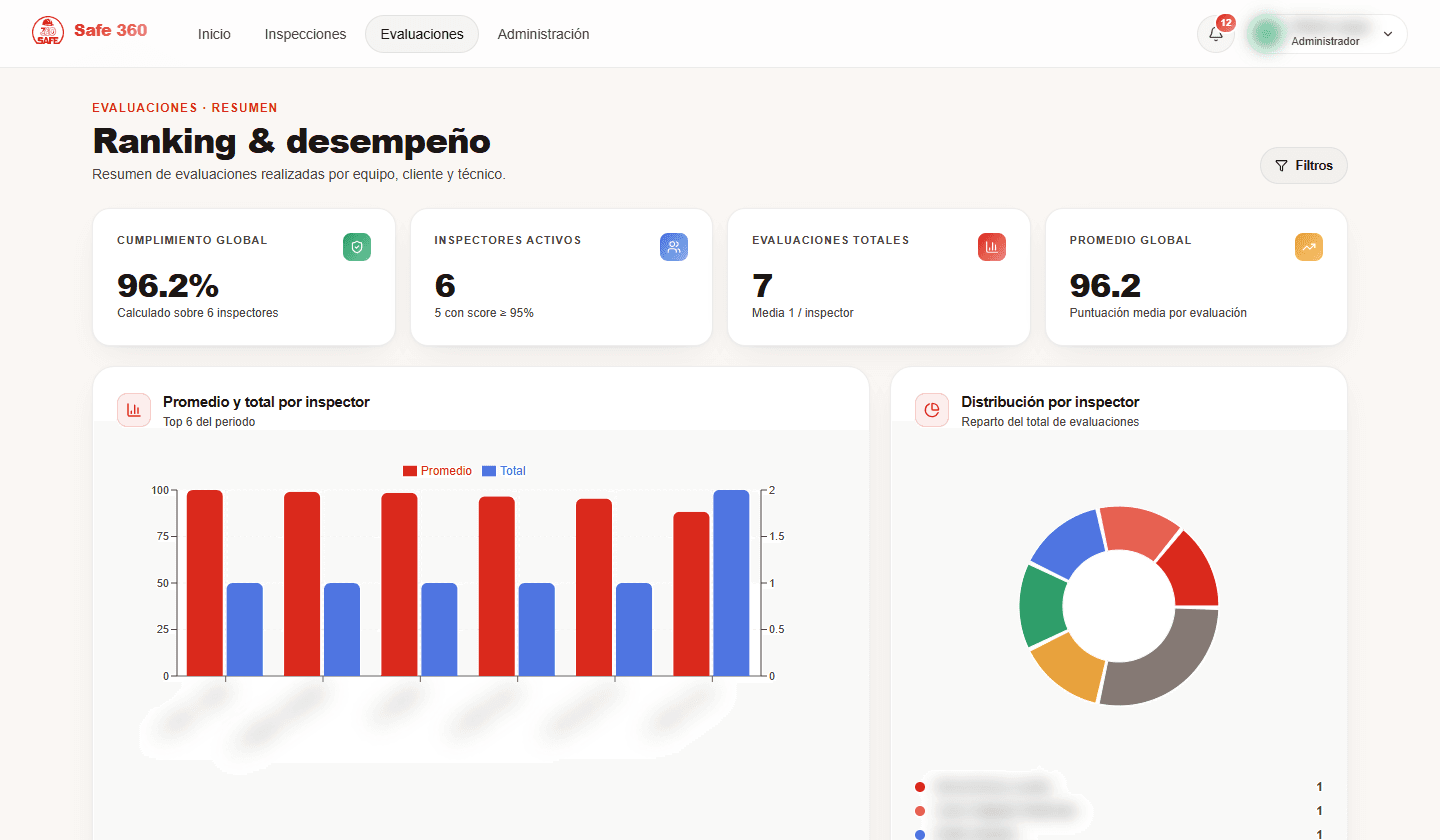Click the red 12 notification badge
The height and width of the screenshot is (840, 1440).
click(x=1226, y=23)
